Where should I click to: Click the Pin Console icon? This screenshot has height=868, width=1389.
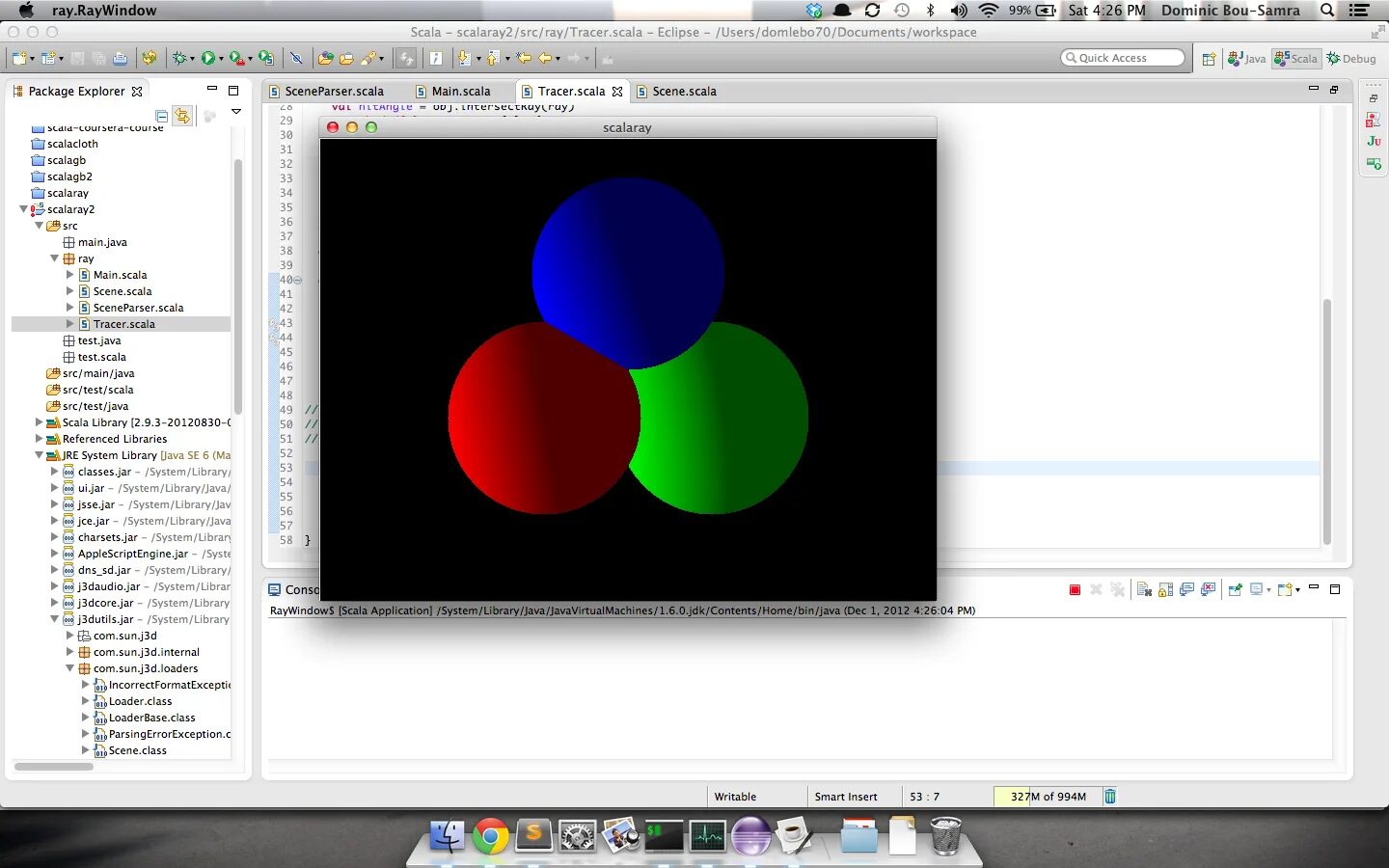[1235, 589]
